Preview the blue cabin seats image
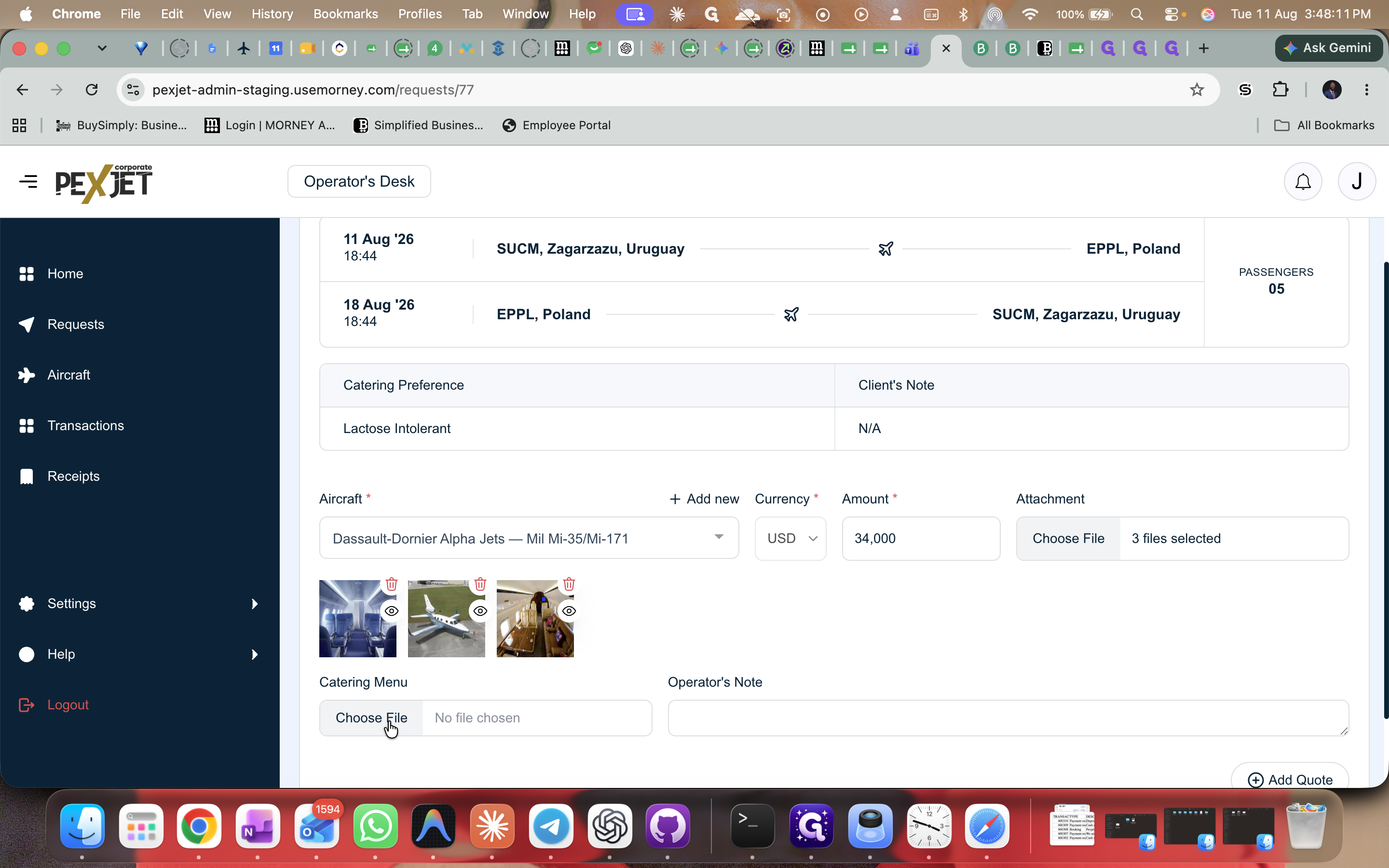This screenshot has width=1389, height=868. click(x=392, y=611)
